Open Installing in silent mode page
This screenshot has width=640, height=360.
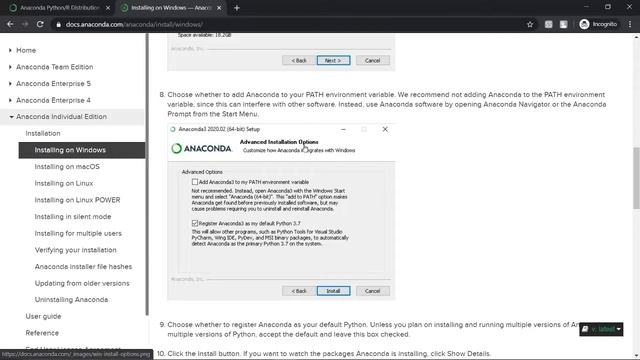coord(73,217)
